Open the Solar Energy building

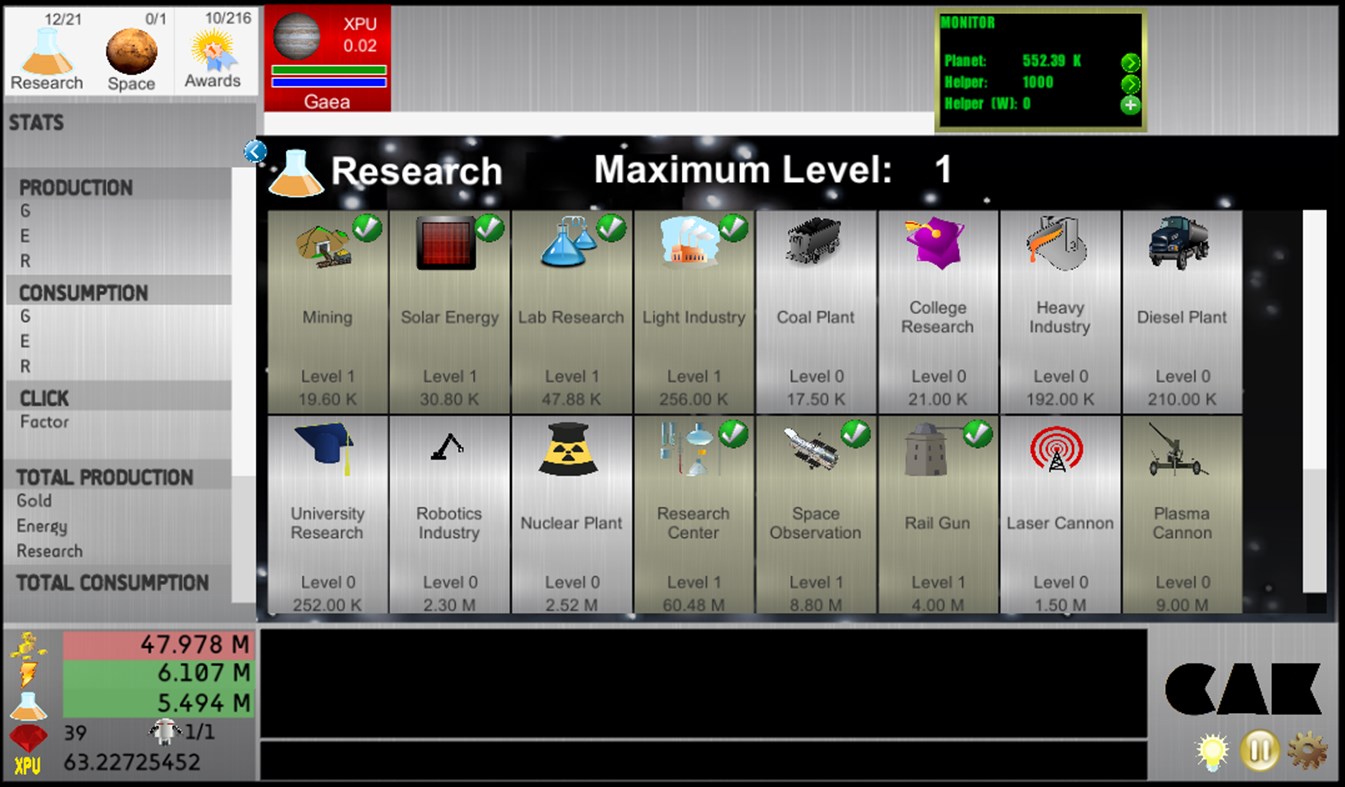click(449, 310)
